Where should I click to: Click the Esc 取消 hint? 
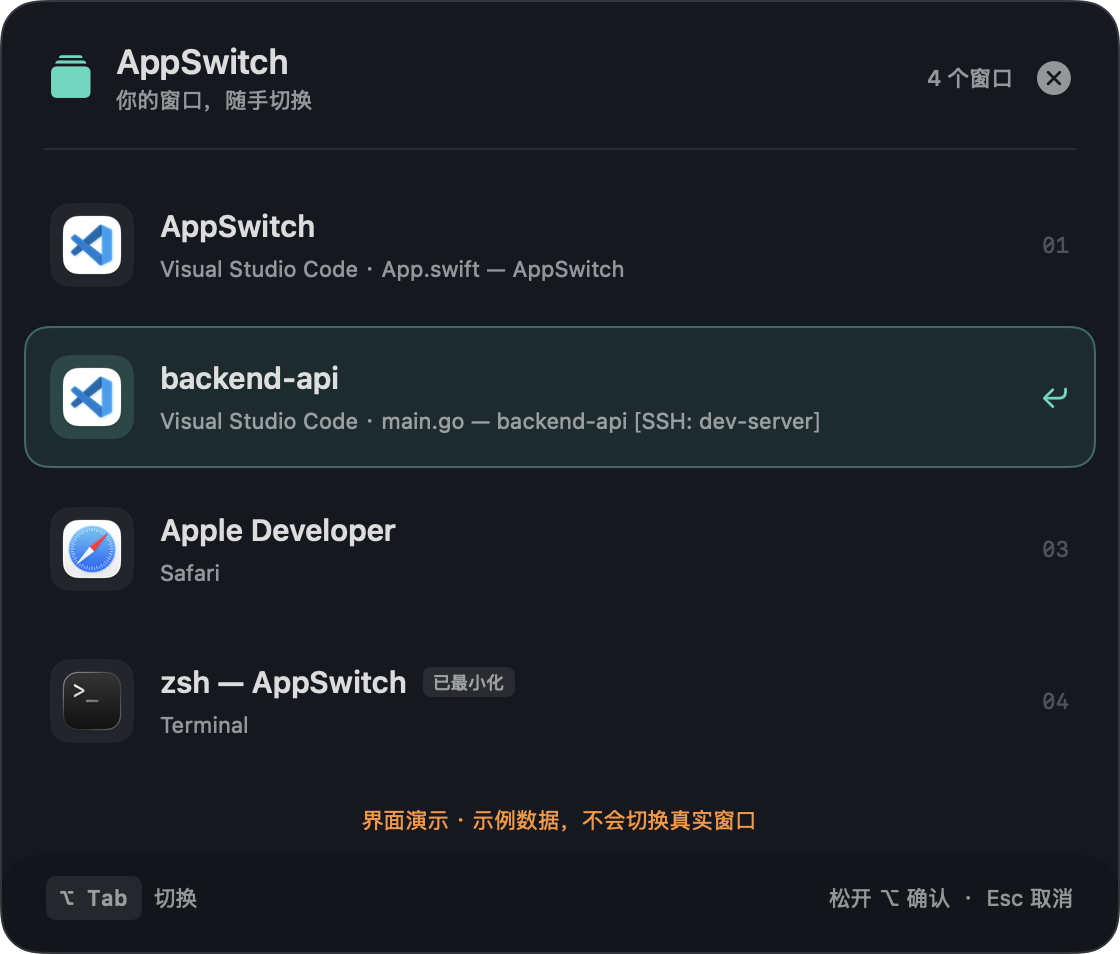pyautogui.click(x=1029, y=898)
